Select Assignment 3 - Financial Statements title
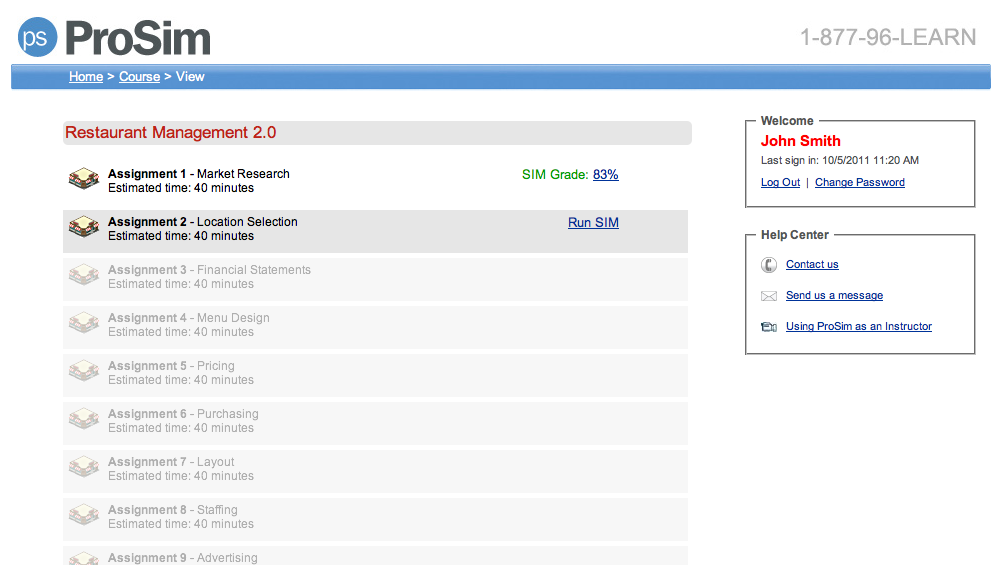The image size is (1001, 566). click(x=209, y=270)
